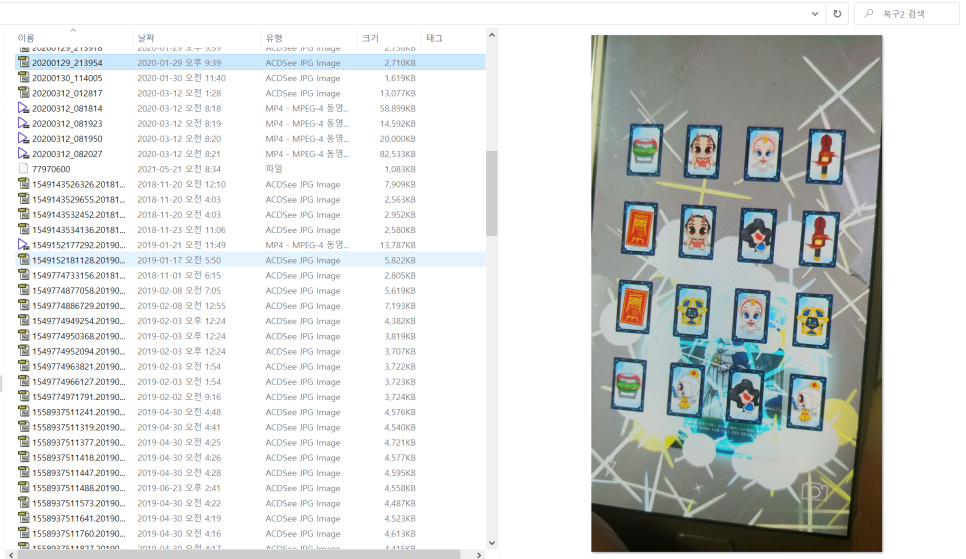Screen dimensions: 966x559
Task: Click the horizontal scroll right arrow
Action: 480,555
